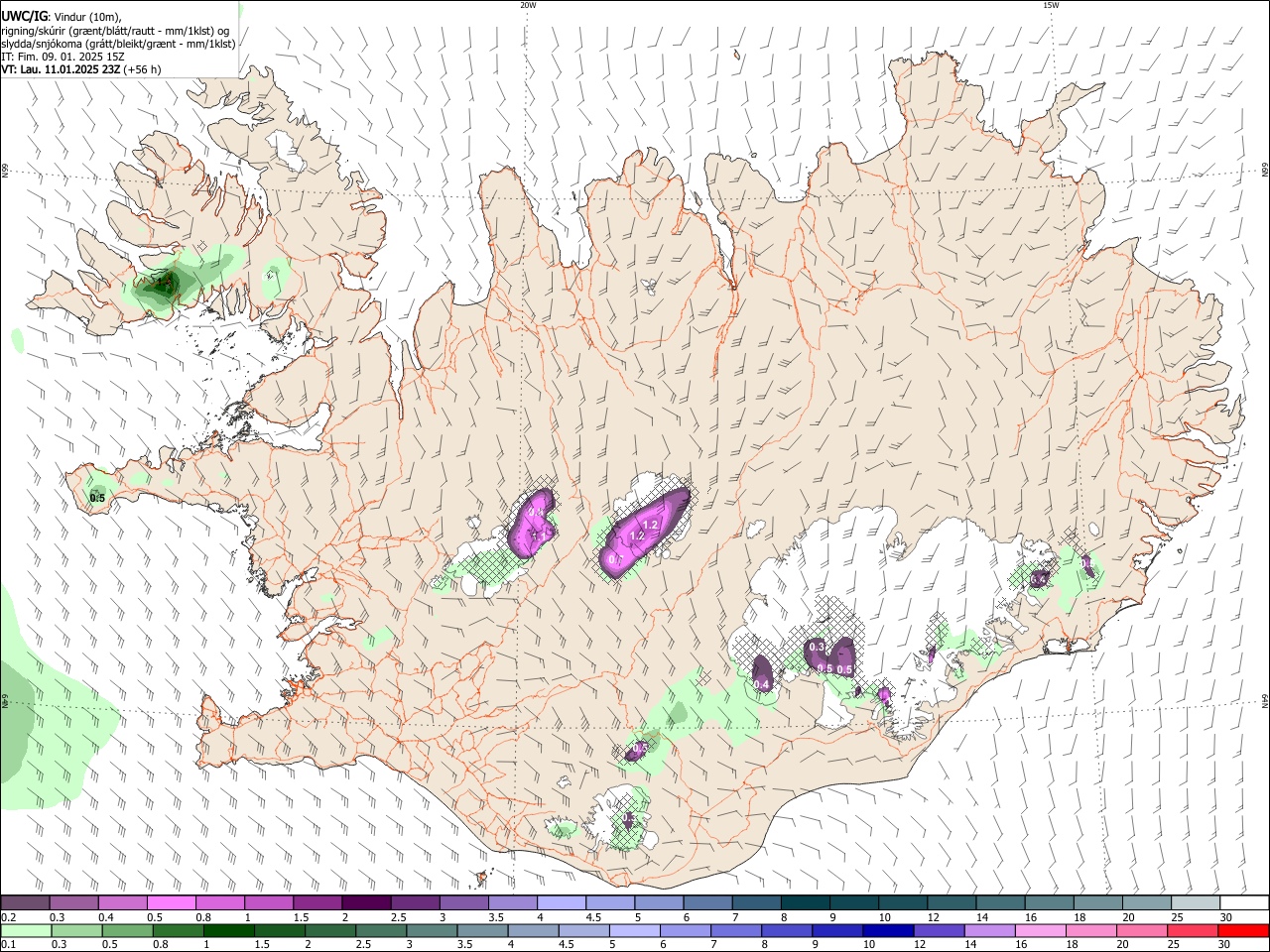The image size is (1270, 952).
Task: Click the 'IT: Fim. 09. 01. 2025 15Z' line
Action: click(63, 57)
